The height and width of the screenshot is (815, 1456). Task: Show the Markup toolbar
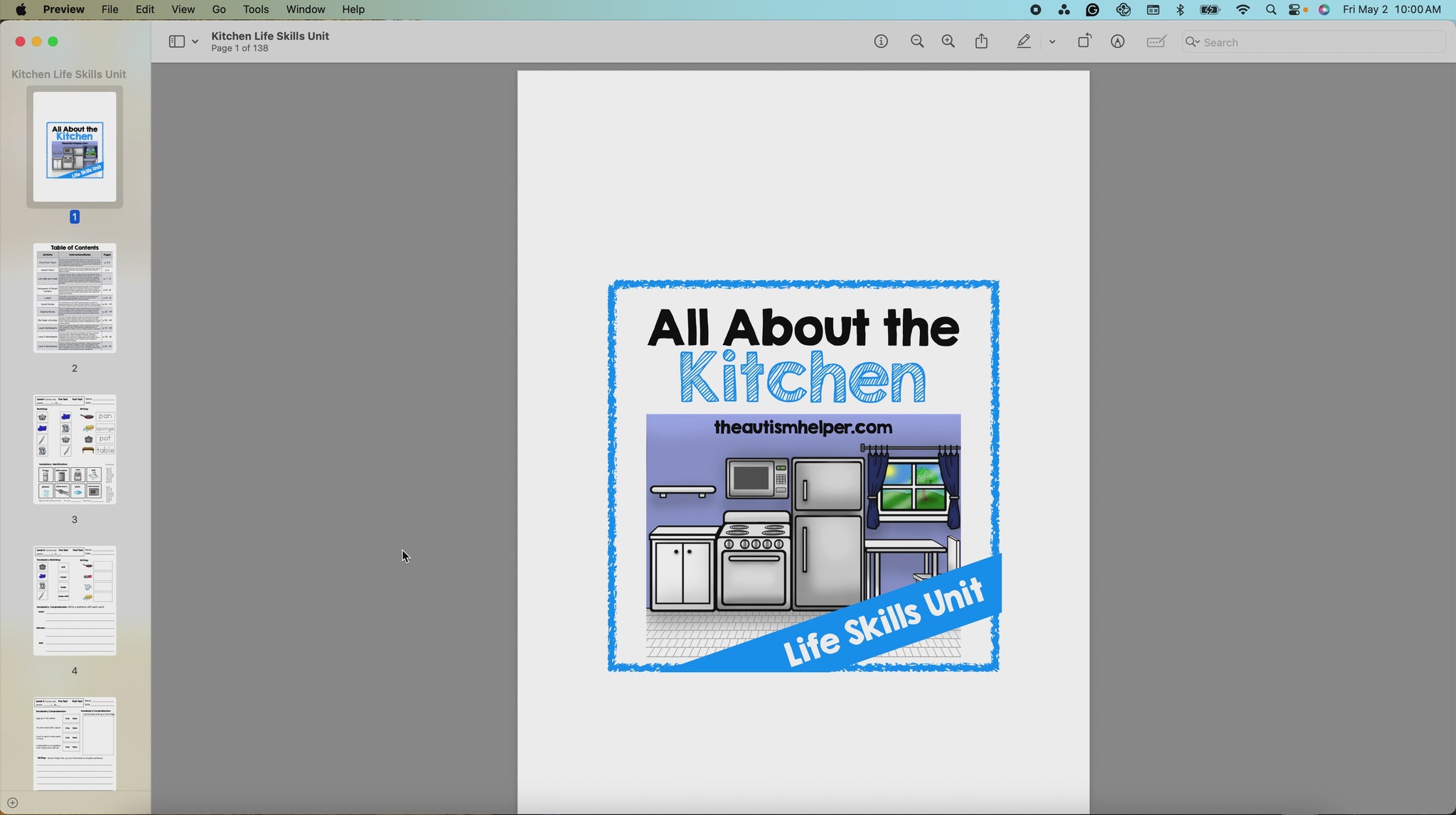[1118, 42]
